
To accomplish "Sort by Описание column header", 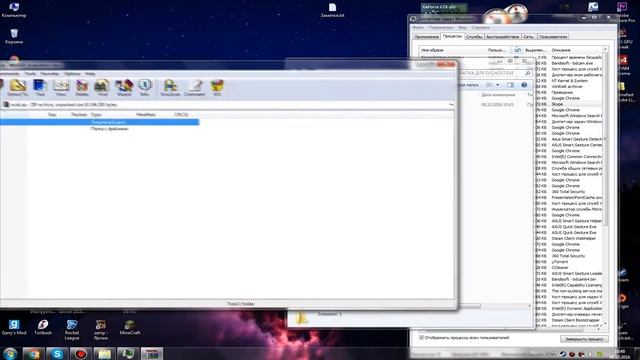I will point(576,50).
